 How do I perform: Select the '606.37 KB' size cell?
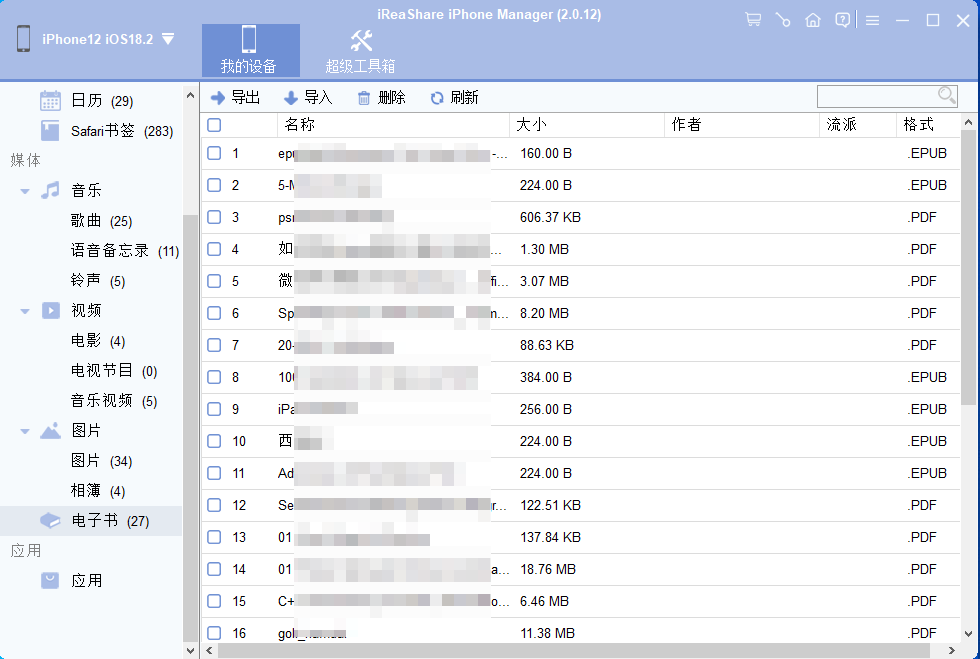pyautogui.click(x=550, y=217)
